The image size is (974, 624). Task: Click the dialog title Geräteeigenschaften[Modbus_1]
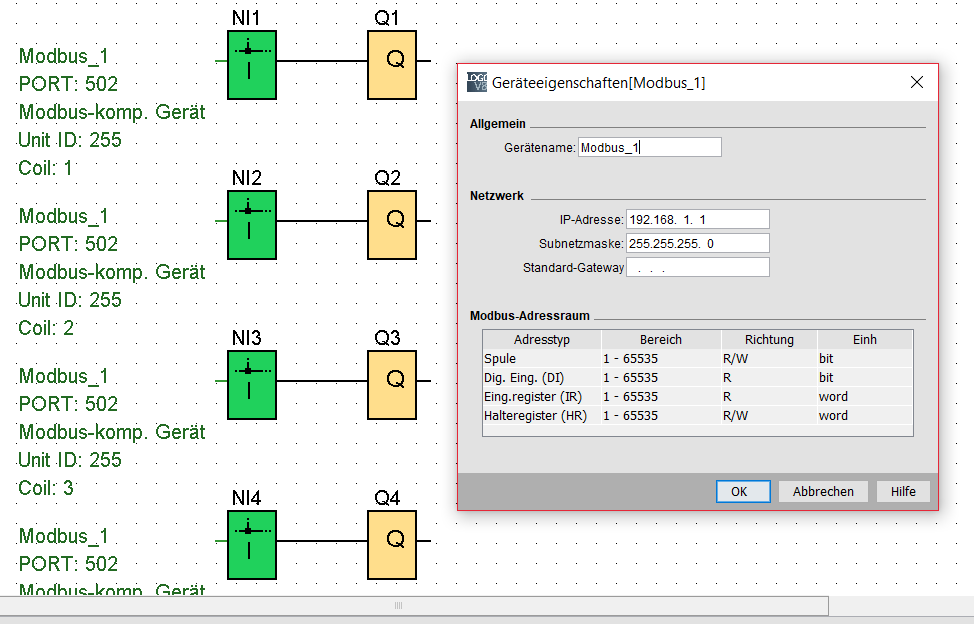598,83
